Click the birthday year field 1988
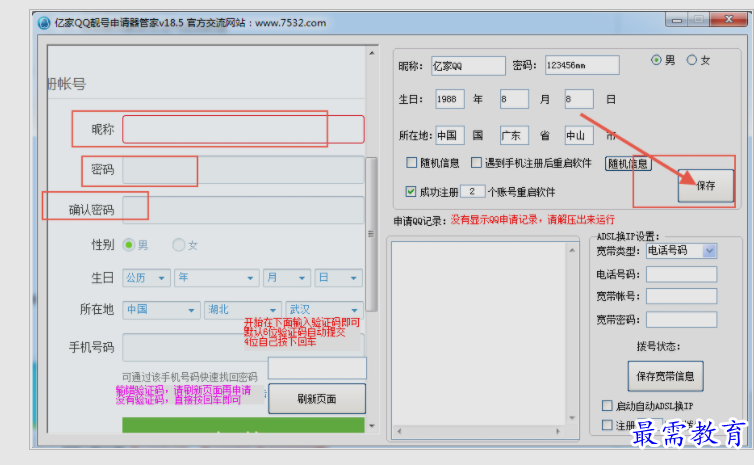 [450, 99]
